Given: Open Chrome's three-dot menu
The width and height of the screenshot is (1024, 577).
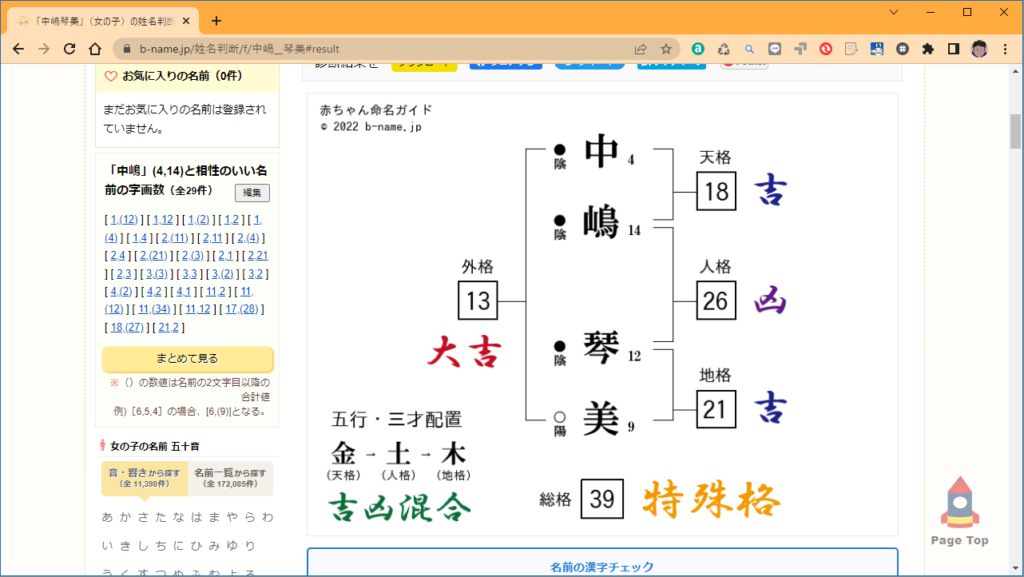Looking at the screenshot, I should 1005,47.
